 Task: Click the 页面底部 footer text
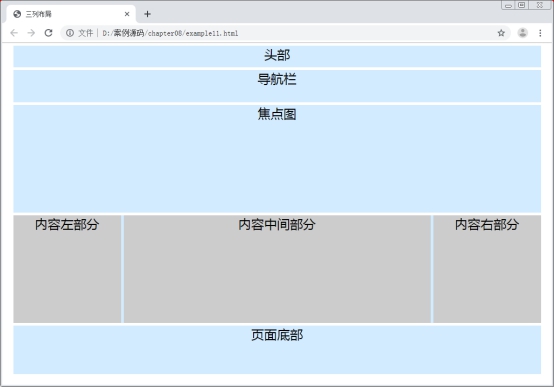(x=277, y=335)
